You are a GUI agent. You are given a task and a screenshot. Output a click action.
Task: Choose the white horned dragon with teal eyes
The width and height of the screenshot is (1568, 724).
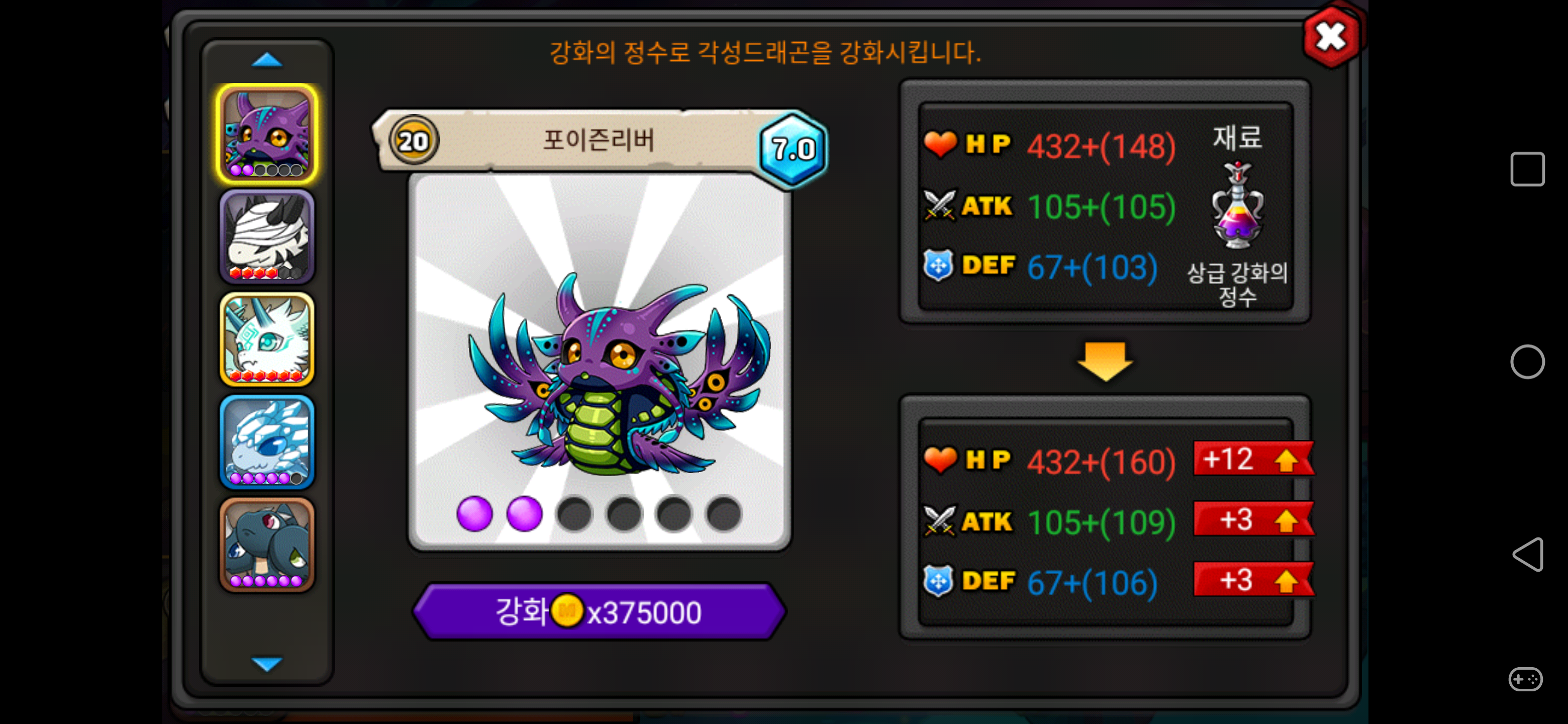click(x=266, y=339)
